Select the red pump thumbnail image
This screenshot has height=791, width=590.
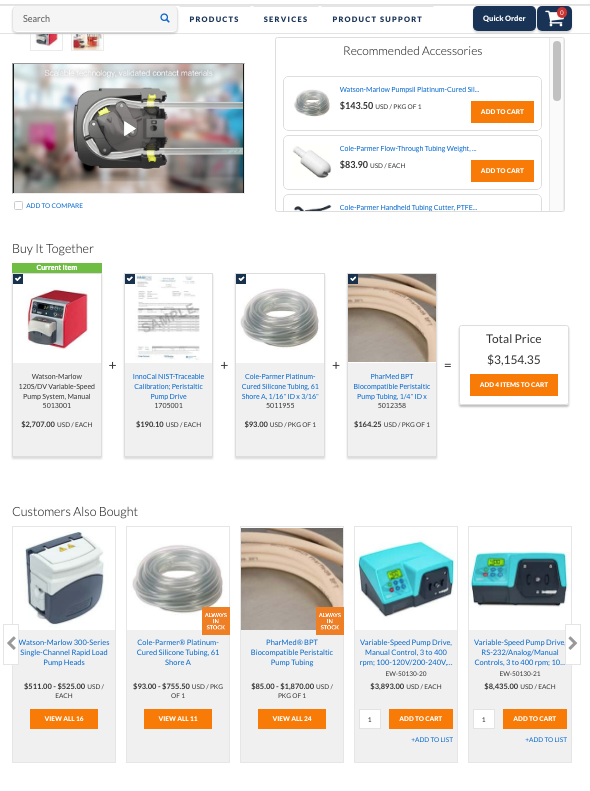(x=46, y=39)
